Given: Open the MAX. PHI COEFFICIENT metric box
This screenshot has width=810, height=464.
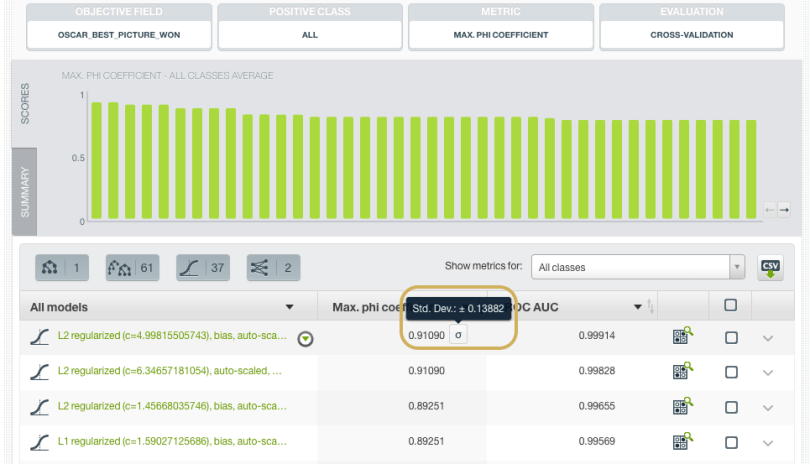Looking at the screenshot, I should [x=501, y=35].
